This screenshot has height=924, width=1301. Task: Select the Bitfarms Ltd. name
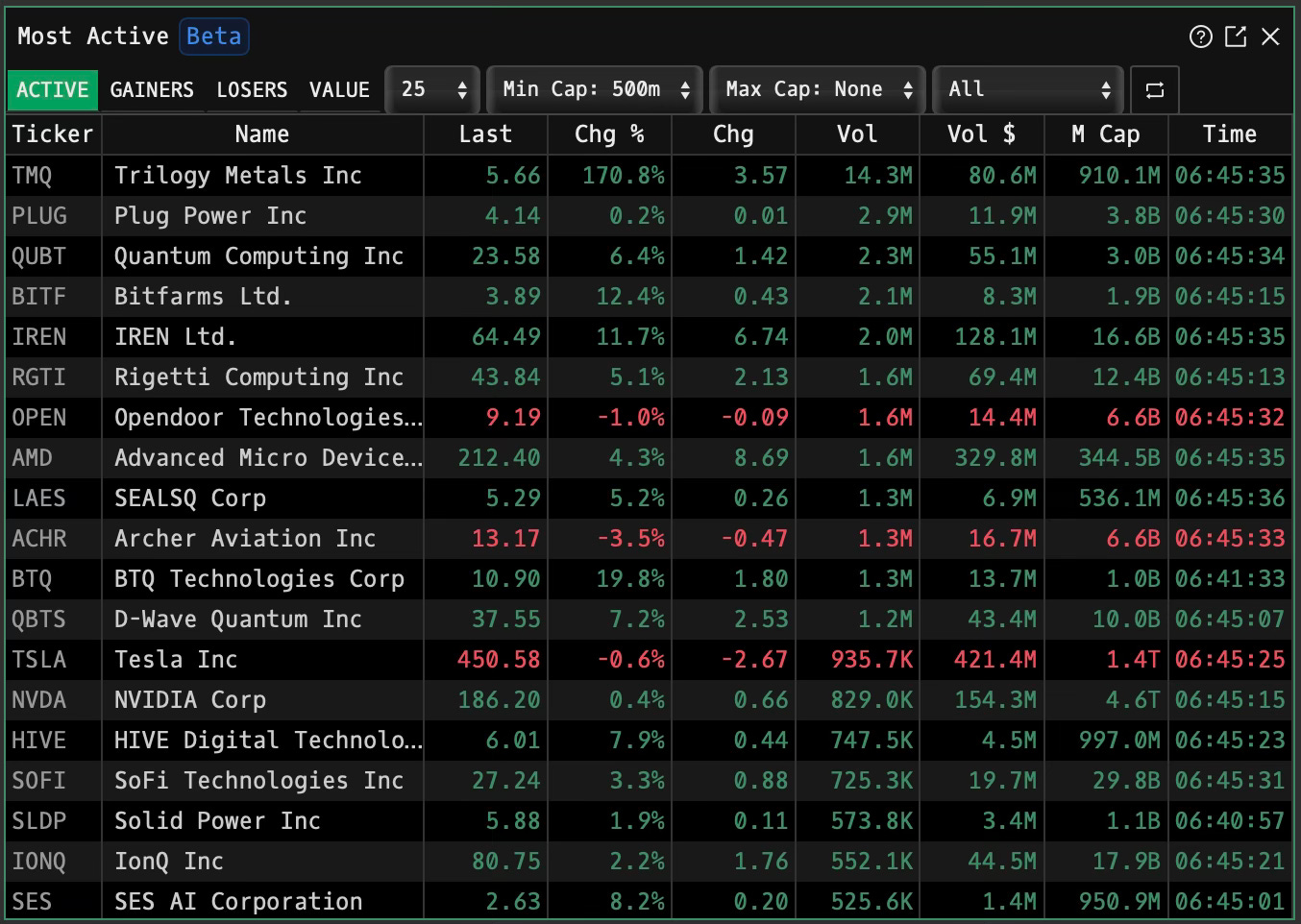coord(203,297)
